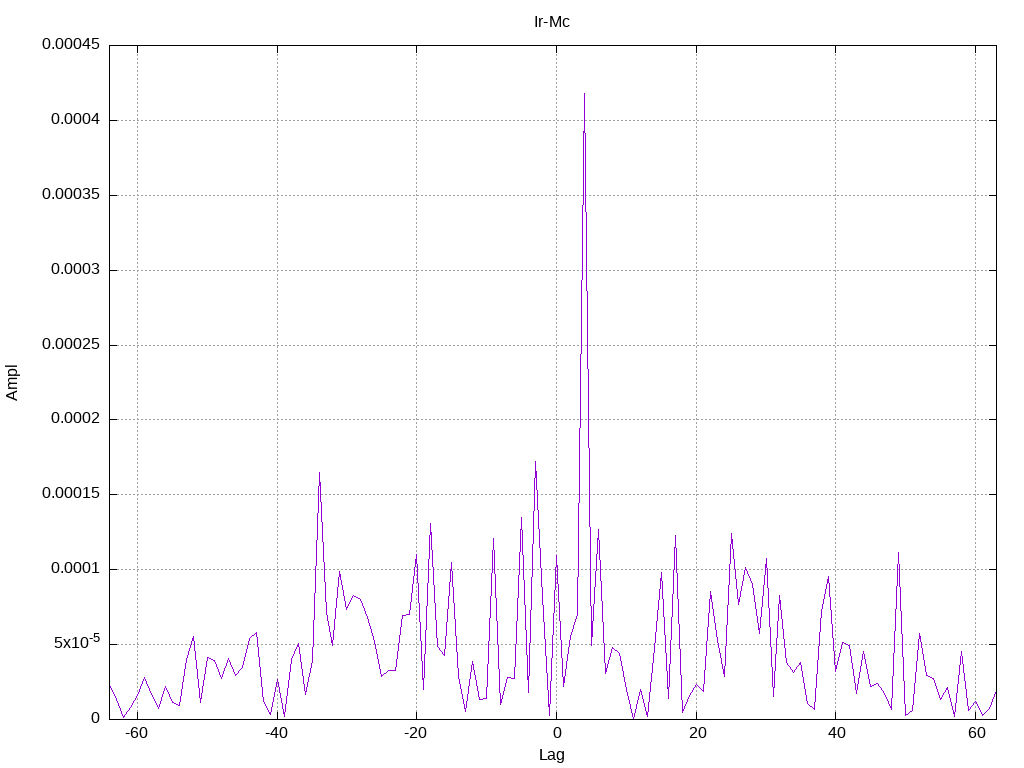
Task: Click the Ir-Mc plot title
Action: coord(552,22)
